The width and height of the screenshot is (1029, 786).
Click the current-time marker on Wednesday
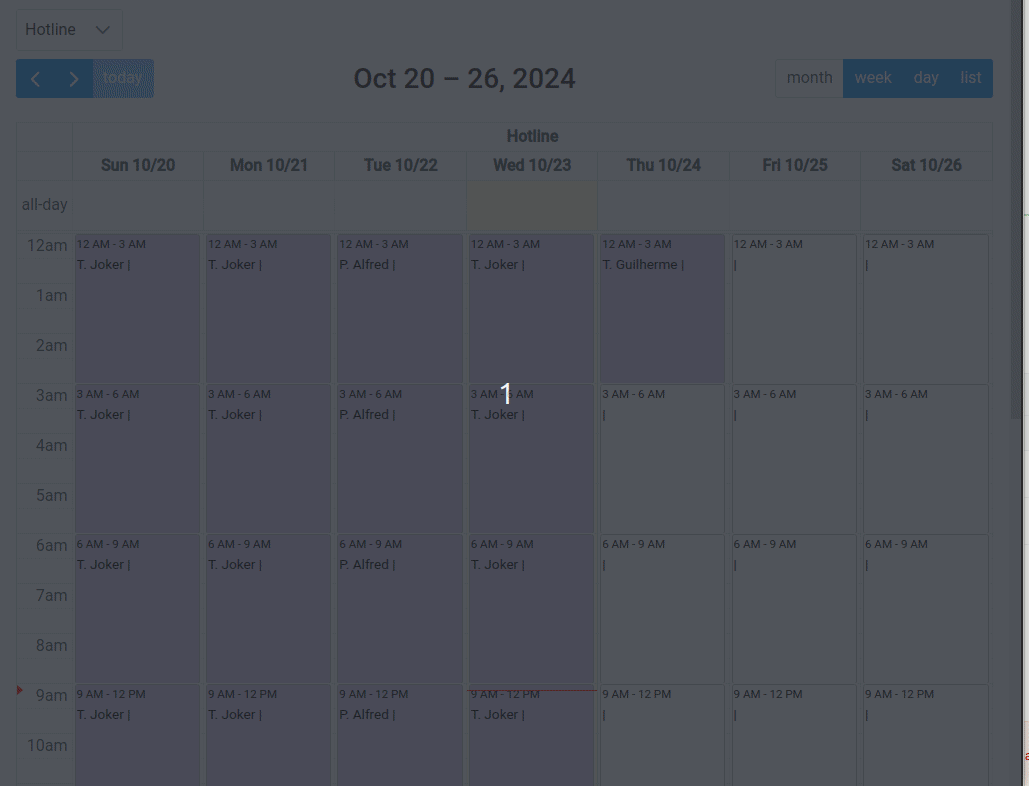(x=531, y=691)
